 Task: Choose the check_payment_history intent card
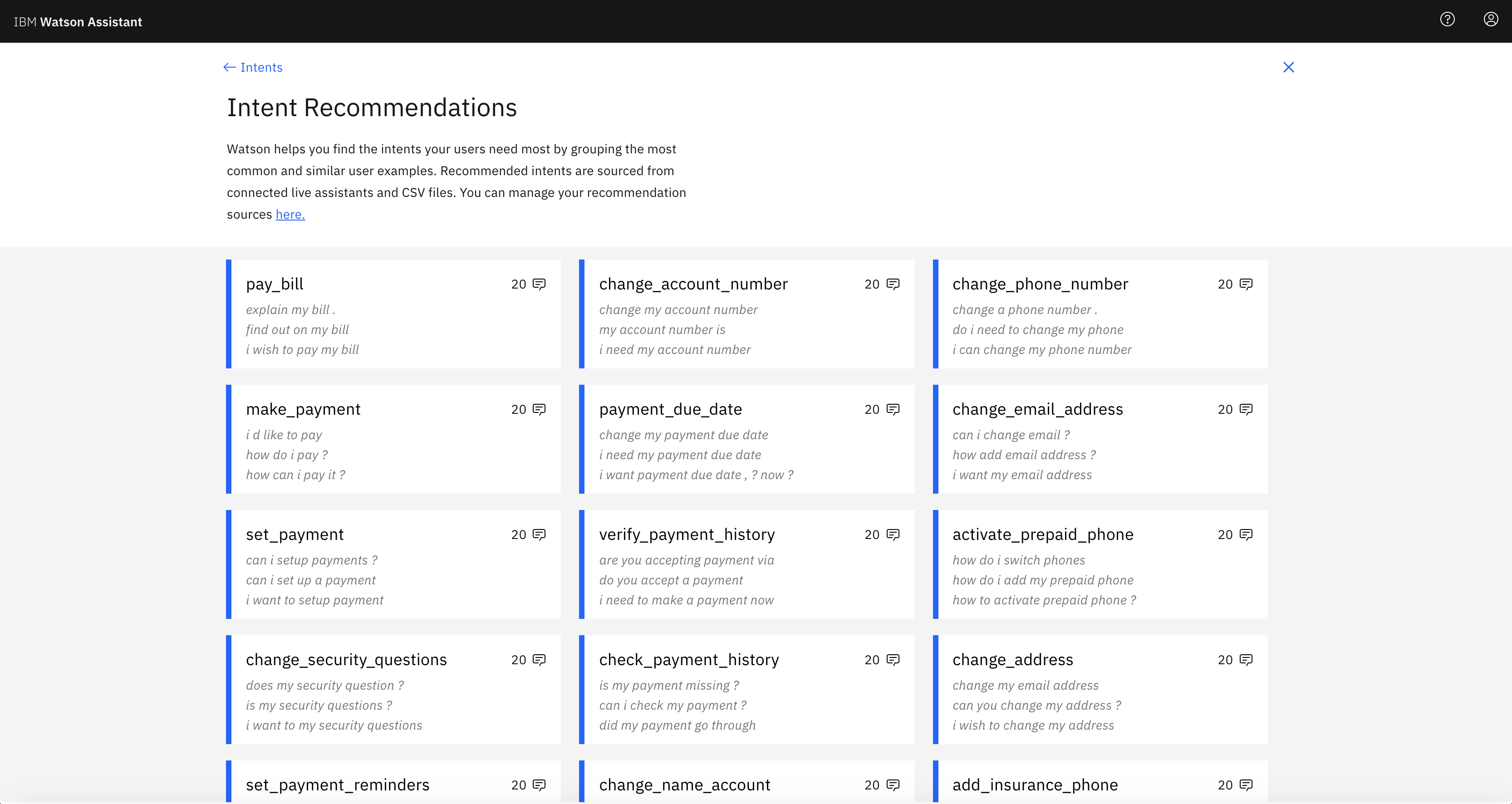pyautogui.click(x=746, y=690)
